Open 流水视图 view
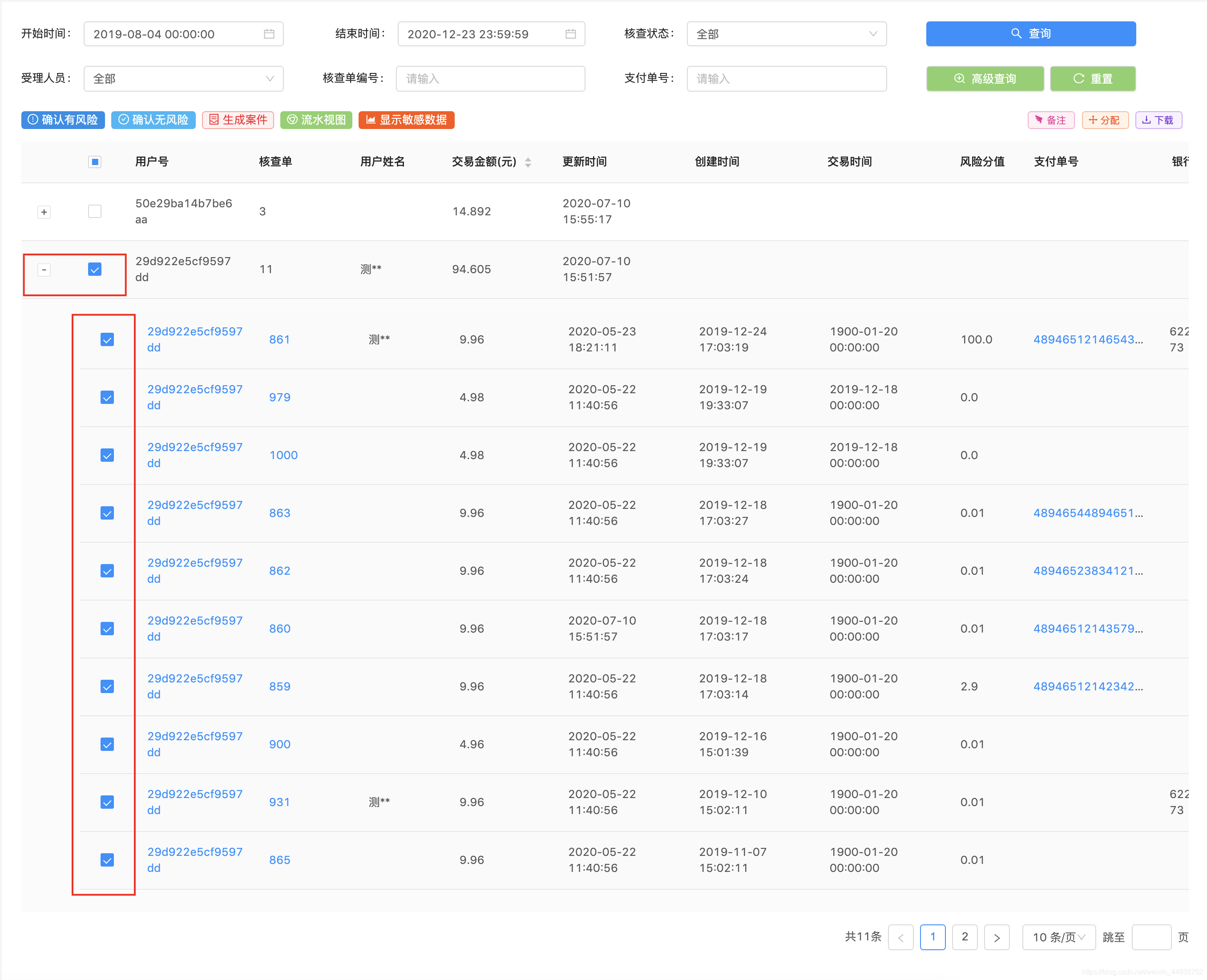Viewport: 1207px width, 980px height. 316,120
